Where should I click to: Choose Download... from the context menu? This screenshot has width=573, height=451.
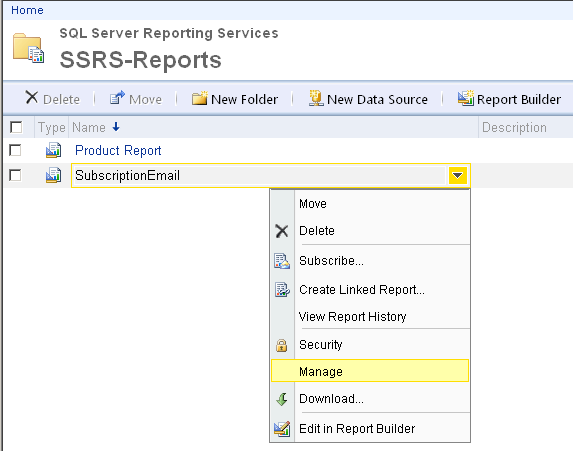[x=370, y=398]
